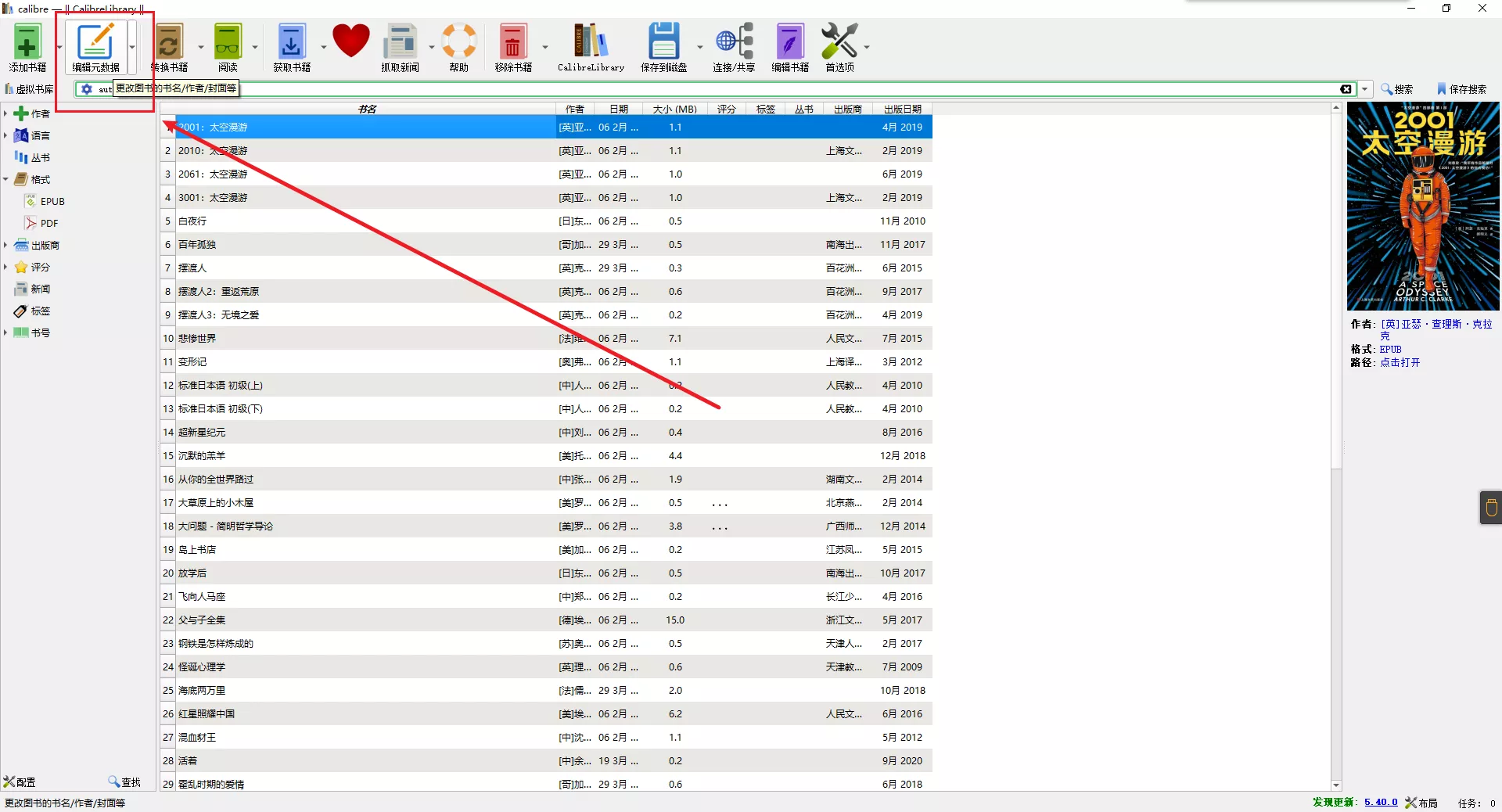Open the search history dropdown arrow

coord(1365,89)
